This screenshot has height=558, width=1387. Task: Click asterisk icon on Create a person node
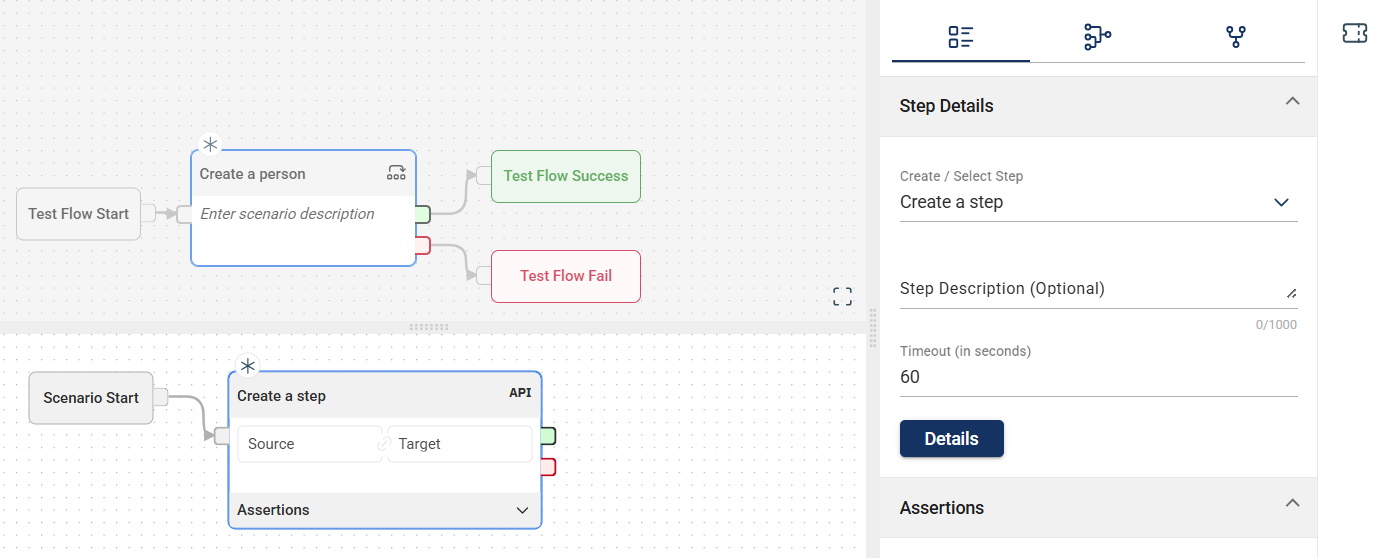tap(210, 145)
